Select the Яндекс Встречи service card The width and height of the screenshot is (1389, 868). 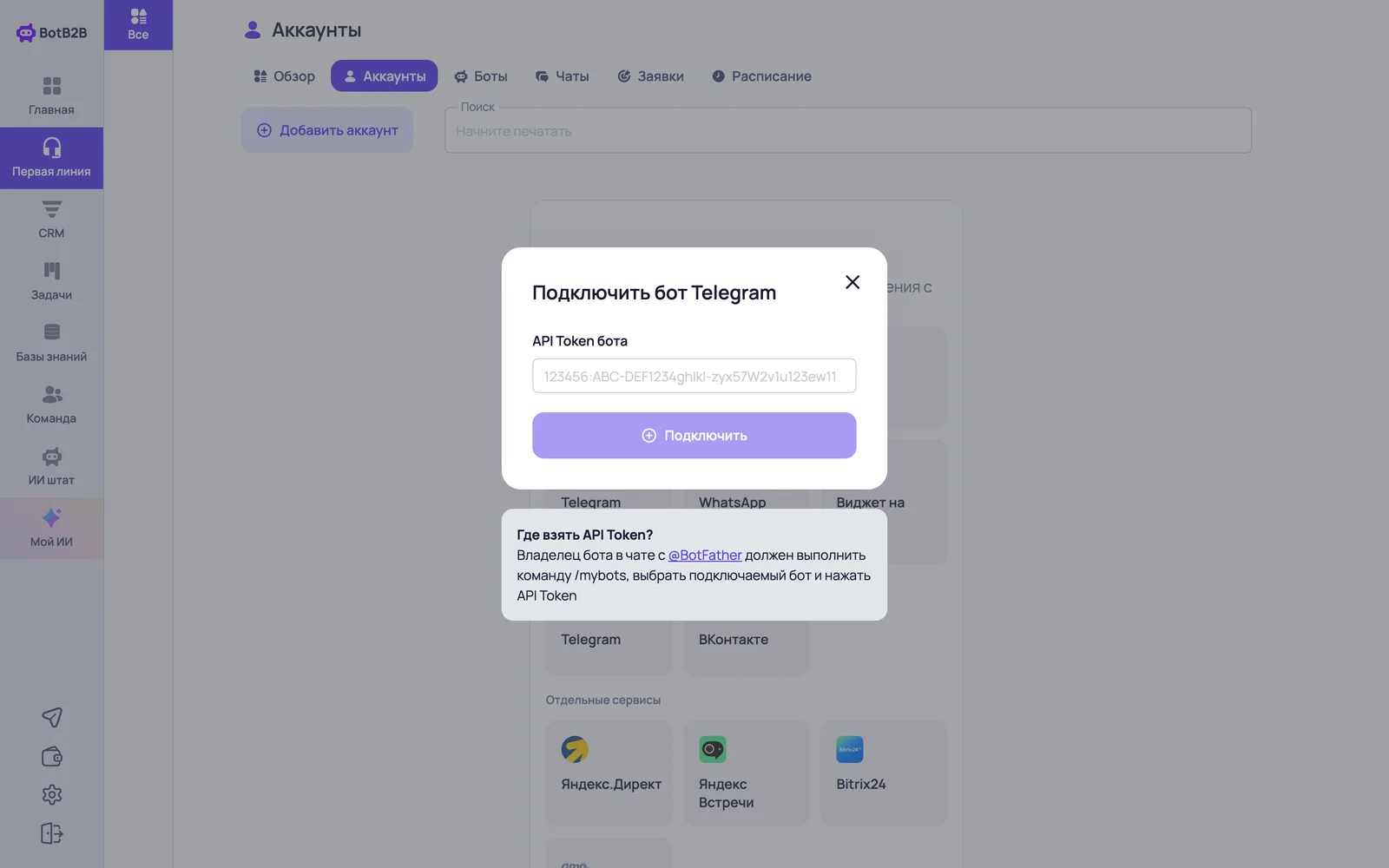point(746,773)
